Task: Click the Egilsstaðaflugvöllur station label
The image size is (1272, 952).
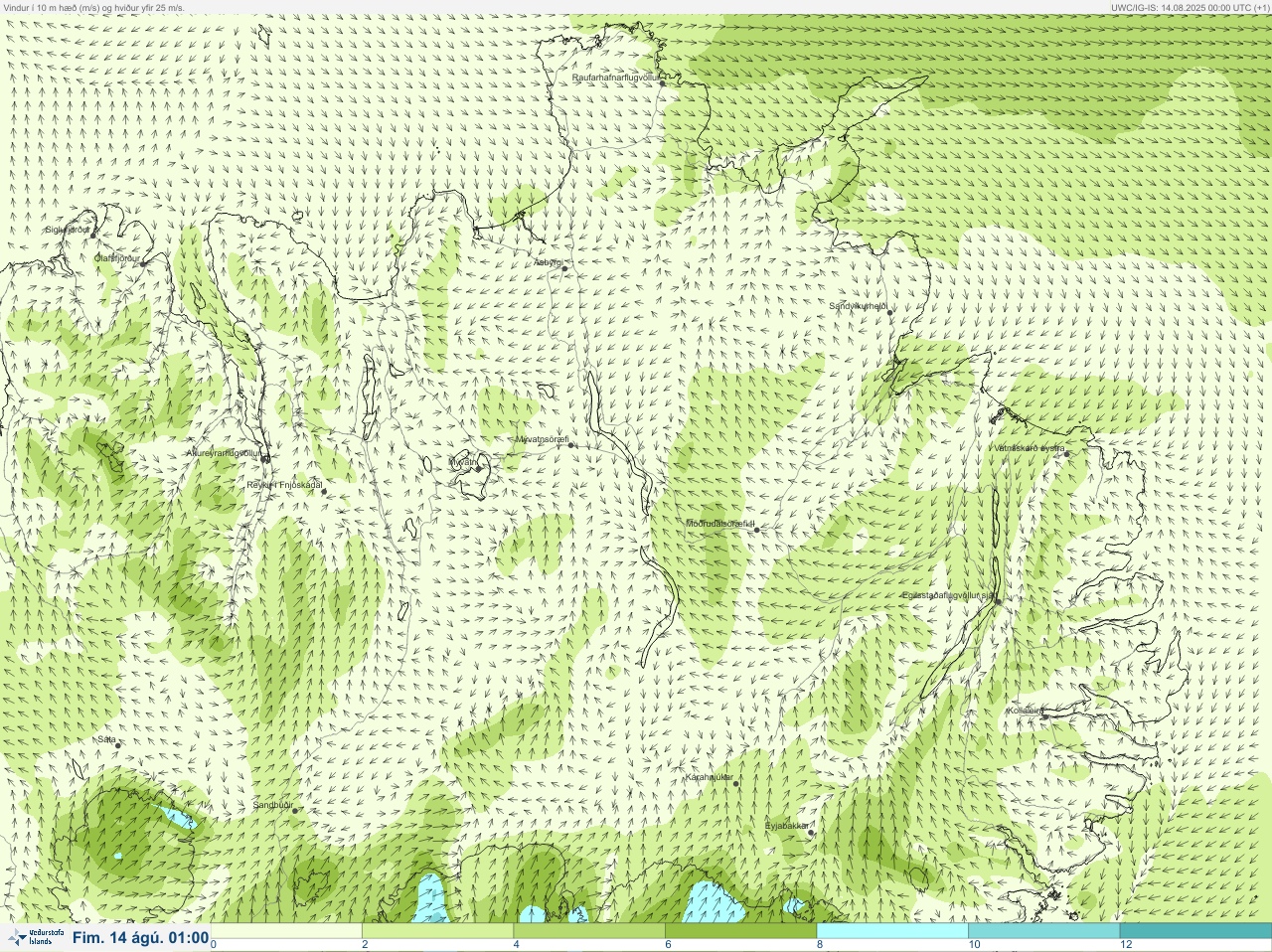Action: 948,595
